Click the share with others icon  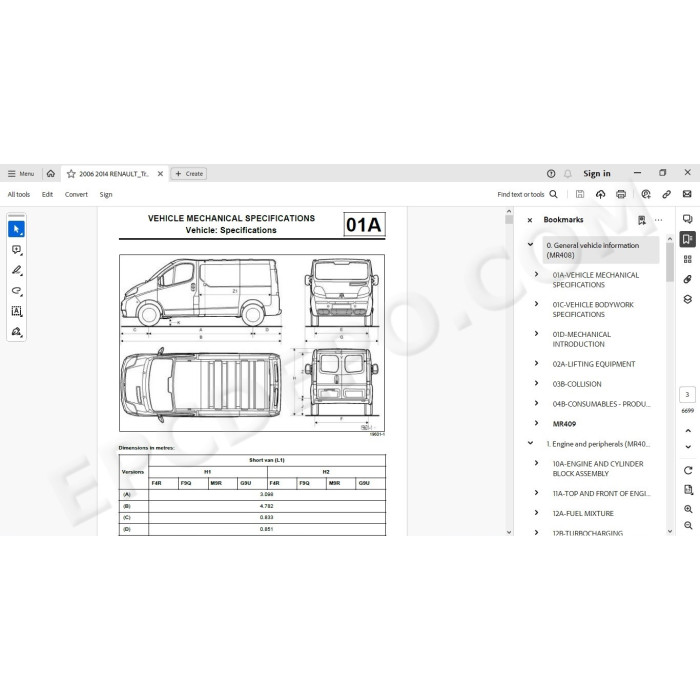pyautogui.click(x=646, y=194)
